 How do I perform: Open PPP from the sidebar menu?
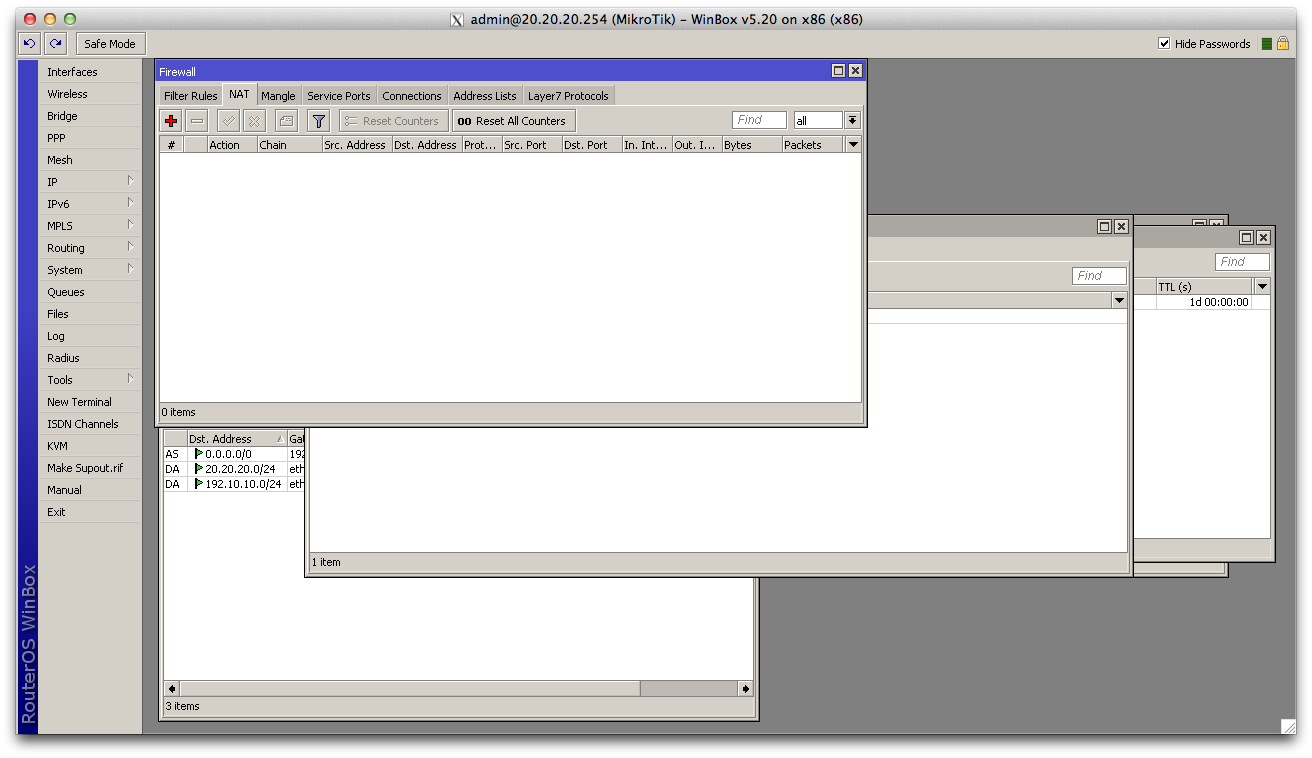pos(90,138)
